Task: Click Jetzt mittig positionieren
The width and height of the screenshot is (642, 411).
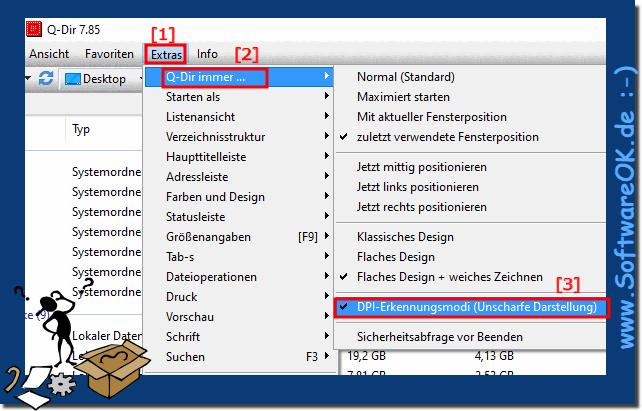Action: coord(470,167)
